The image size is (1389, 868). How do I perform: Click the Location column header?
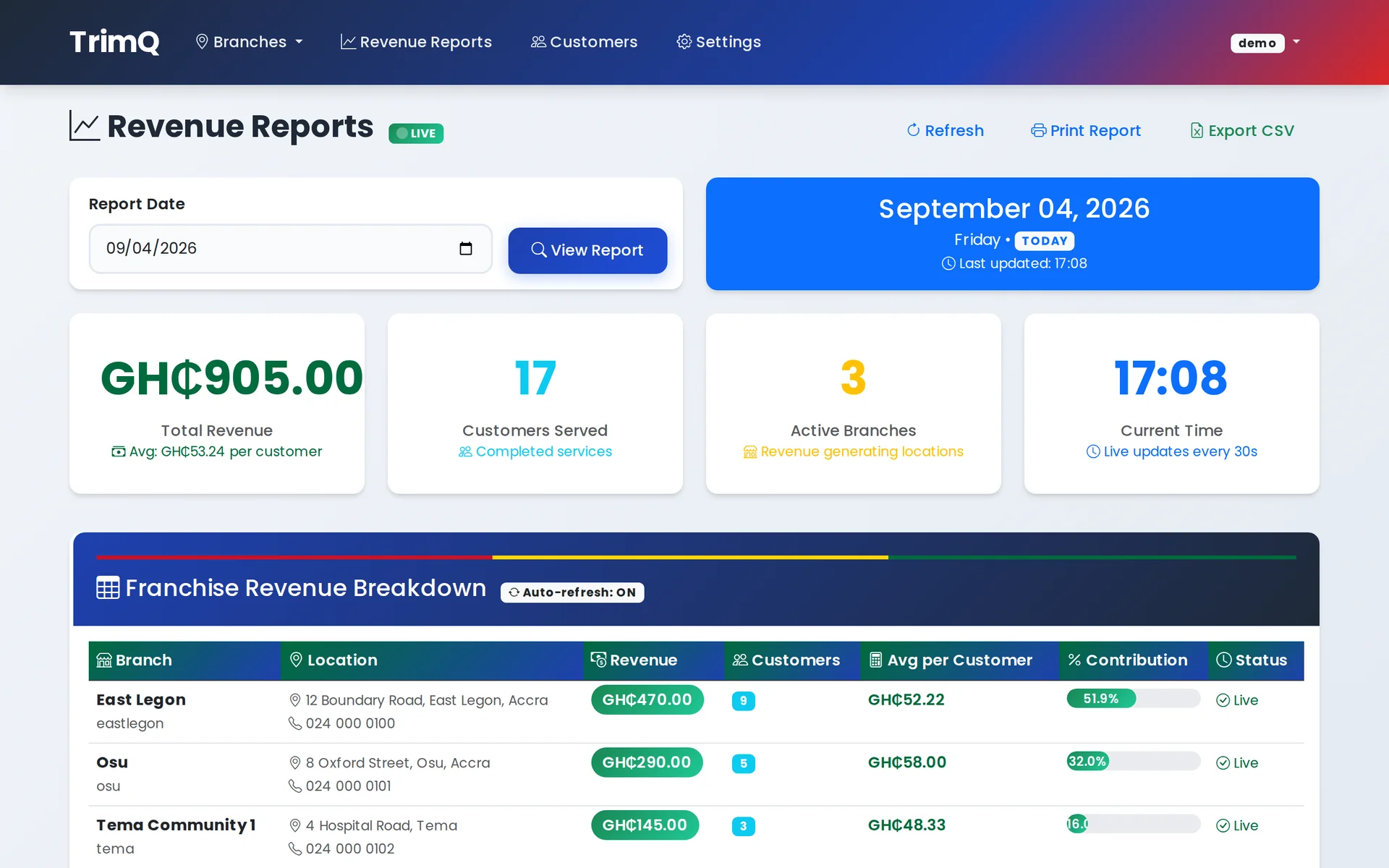[x=432, y=660]
